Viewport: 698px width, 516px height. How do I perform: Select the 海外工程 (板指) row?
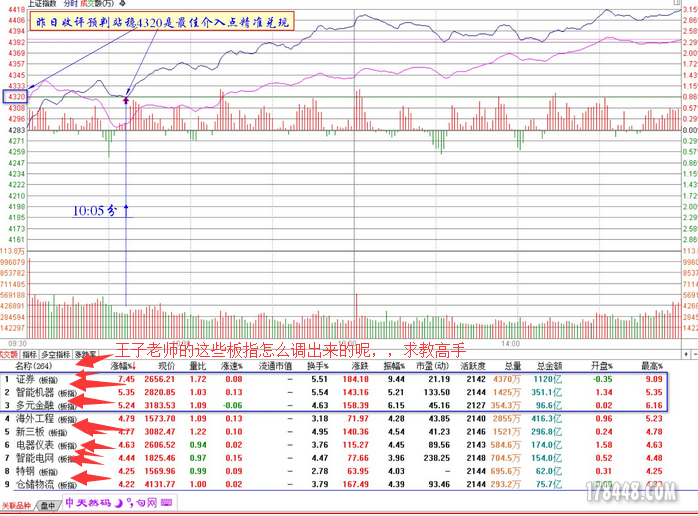[x=334, y=418]
